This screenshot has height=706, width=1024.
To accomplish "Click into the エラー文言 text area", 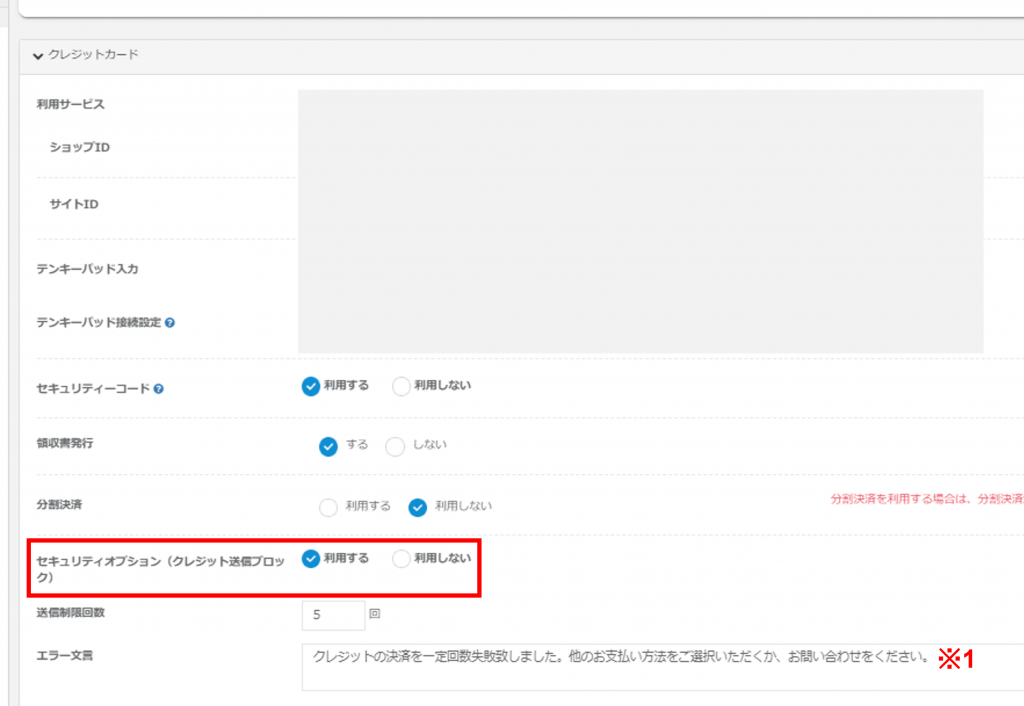I will point(663,667).
